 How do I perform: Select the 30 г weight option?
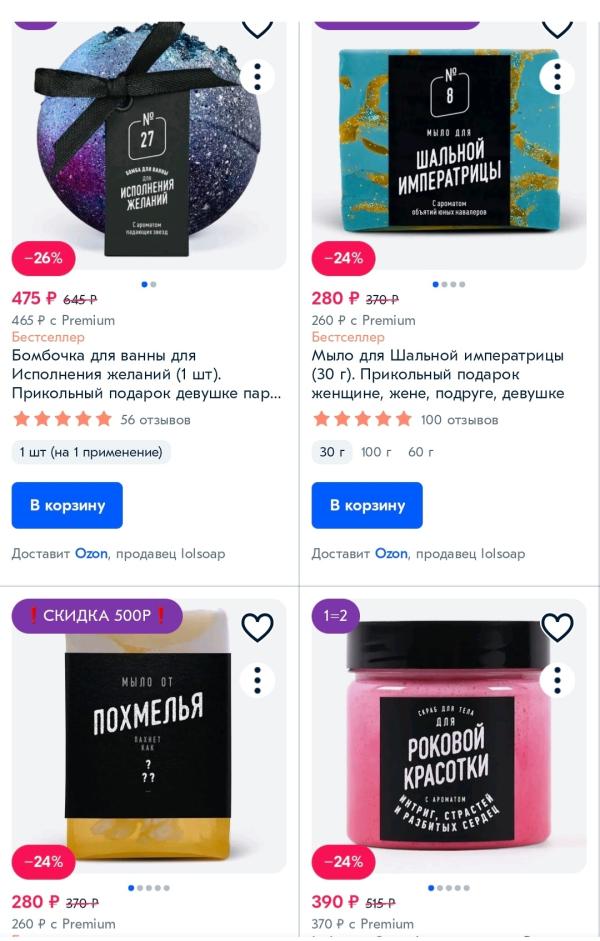point(332,452)
